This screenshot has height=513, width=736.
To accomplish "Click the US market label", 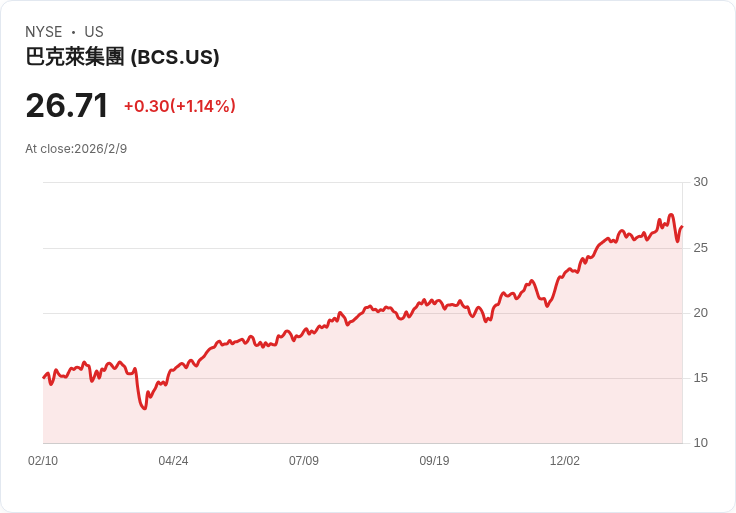I will click(94, 32).
